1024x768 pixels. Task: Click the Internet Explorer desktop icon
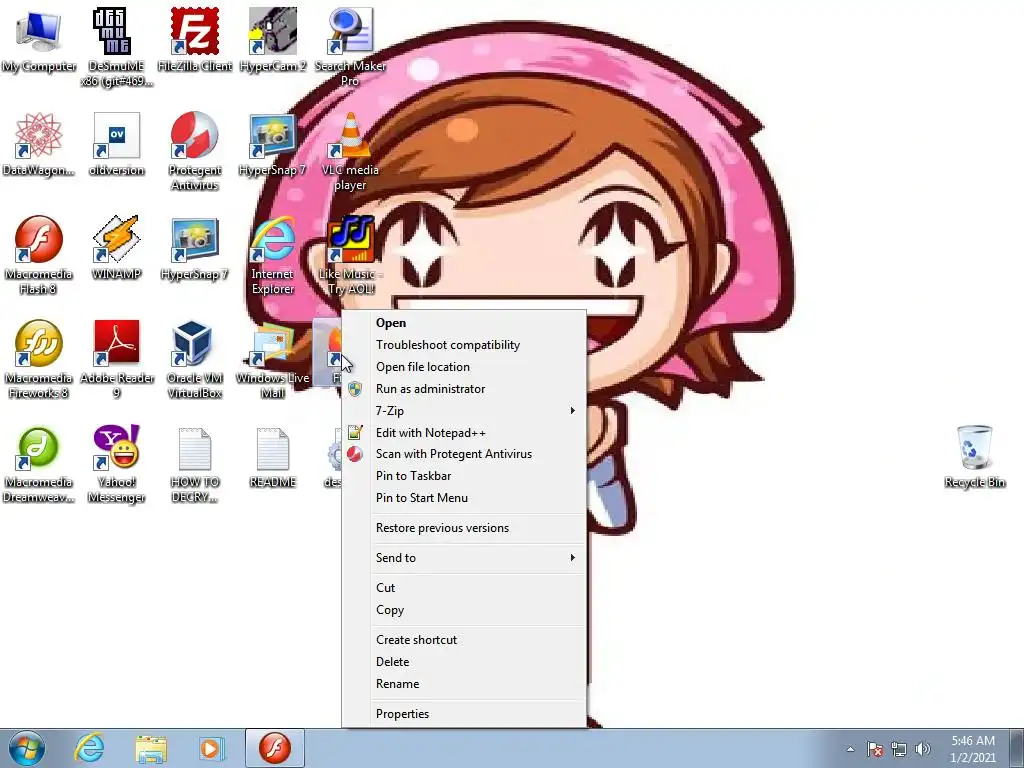coord(272,255)
